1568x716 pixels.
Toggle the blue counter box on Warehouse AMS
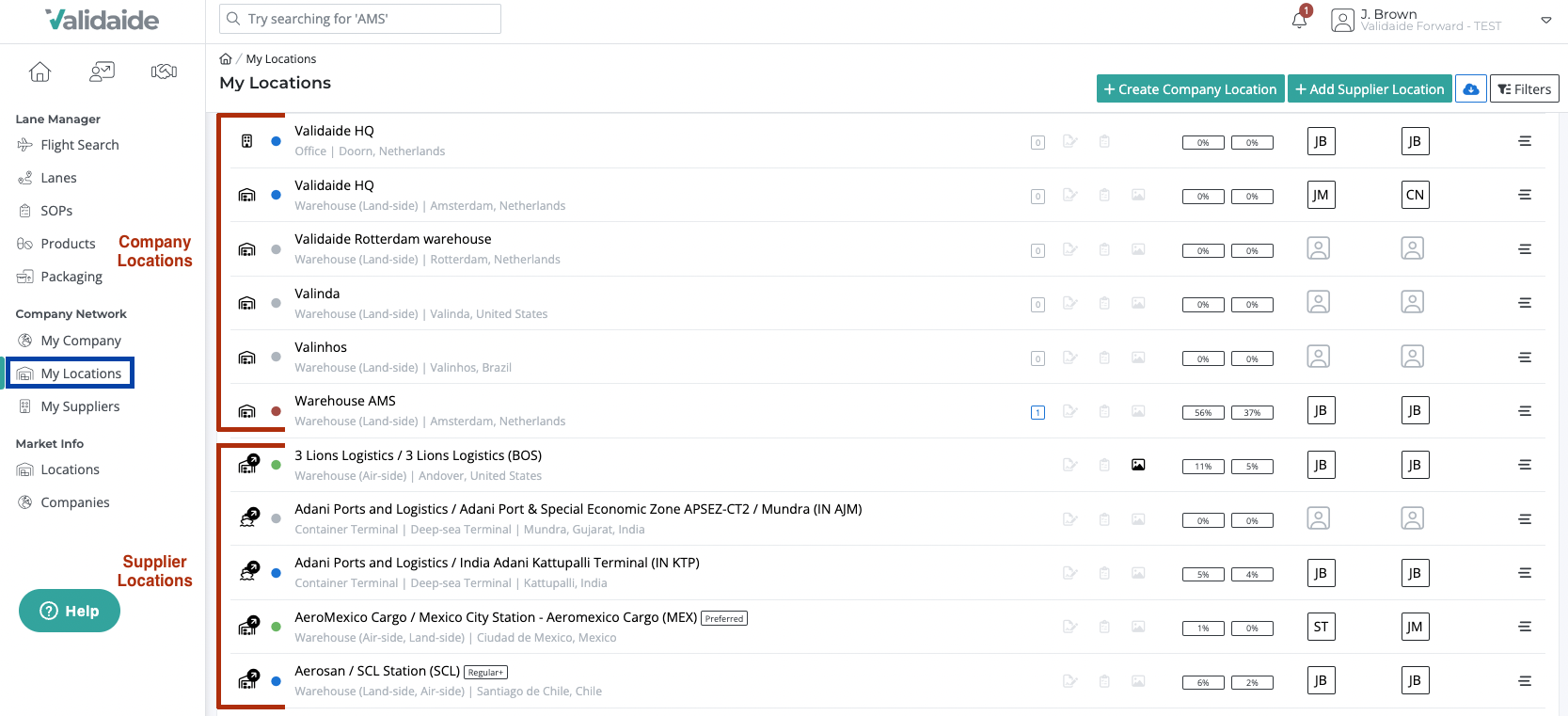coord(1037,412)
